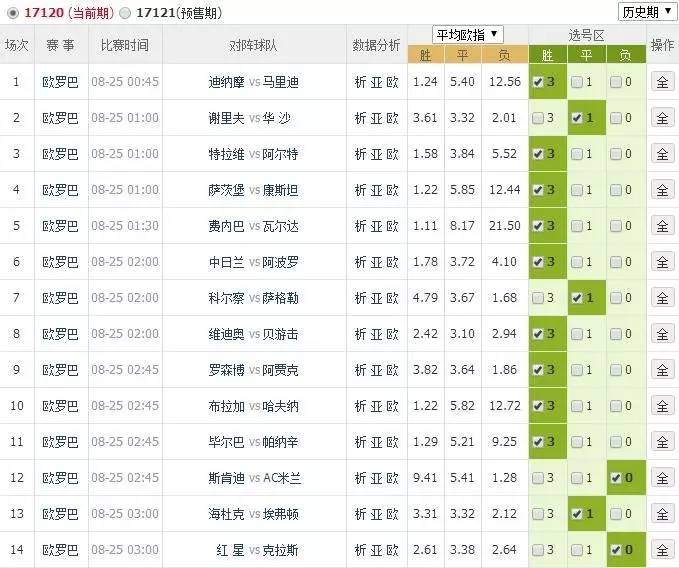Click the 全 button for match 14
679x568 pixels.
click(662, 550)
